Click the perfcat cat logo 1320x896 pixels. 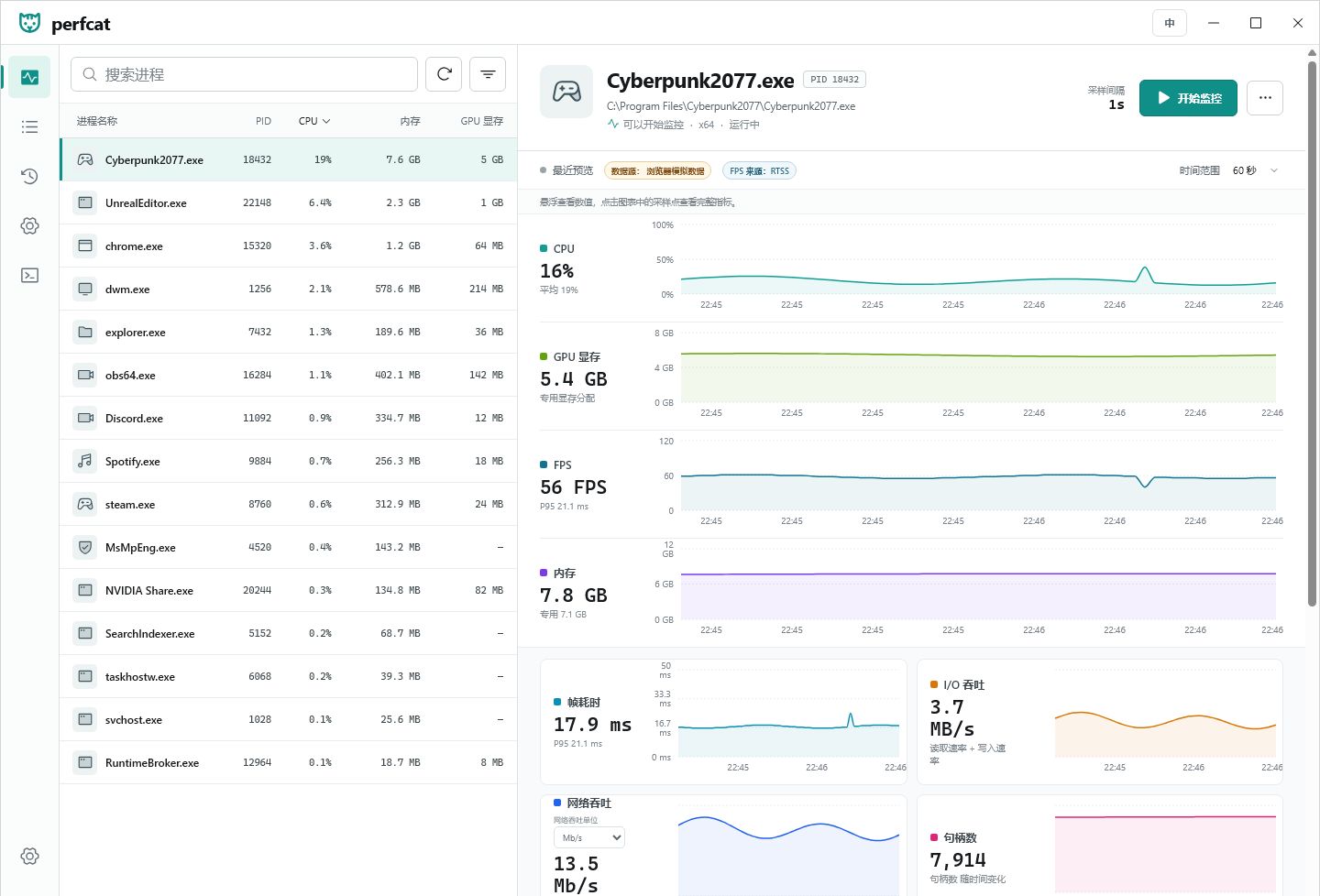[29, 23]
